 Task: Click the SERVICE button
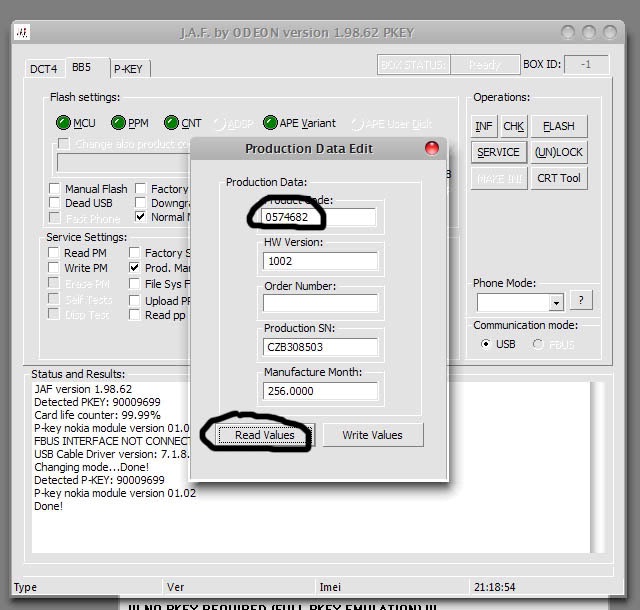click(499, 152)
